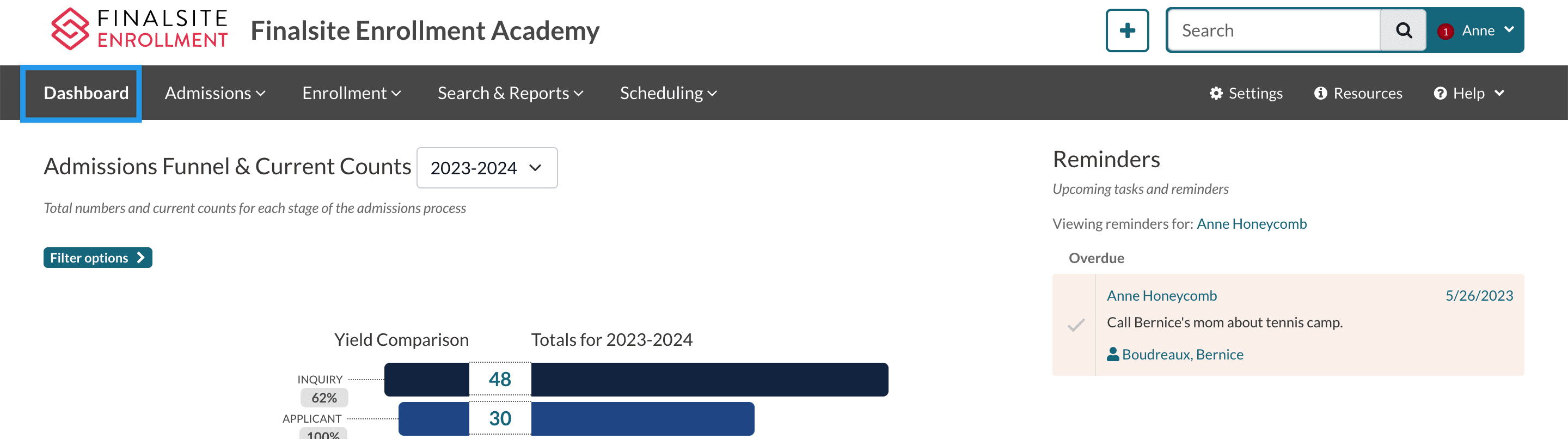Click the Finalsite Enrollment logo
1568x439 pixels.
point(139,29)
